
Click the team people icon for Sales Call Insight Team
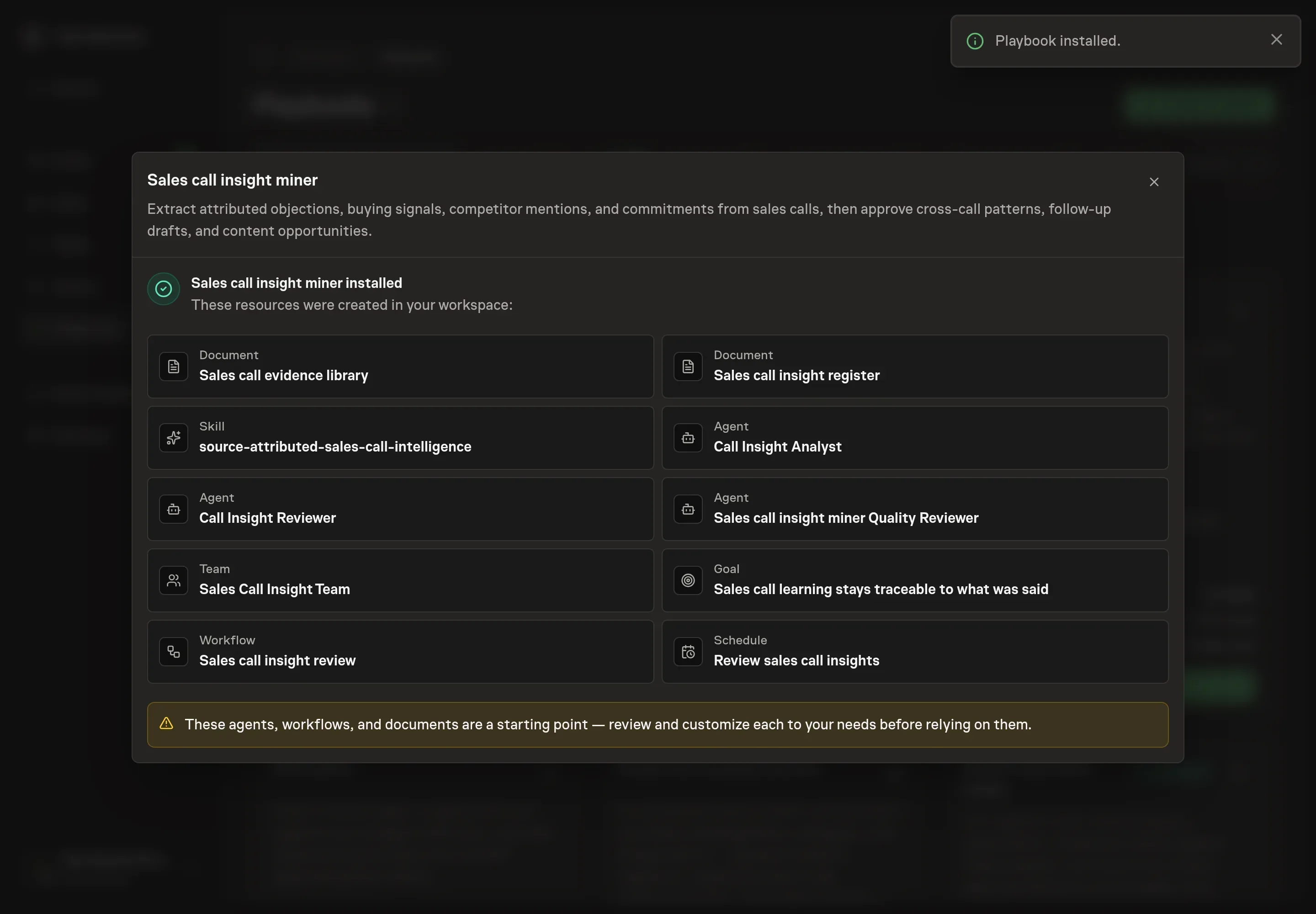pos(174,581)
